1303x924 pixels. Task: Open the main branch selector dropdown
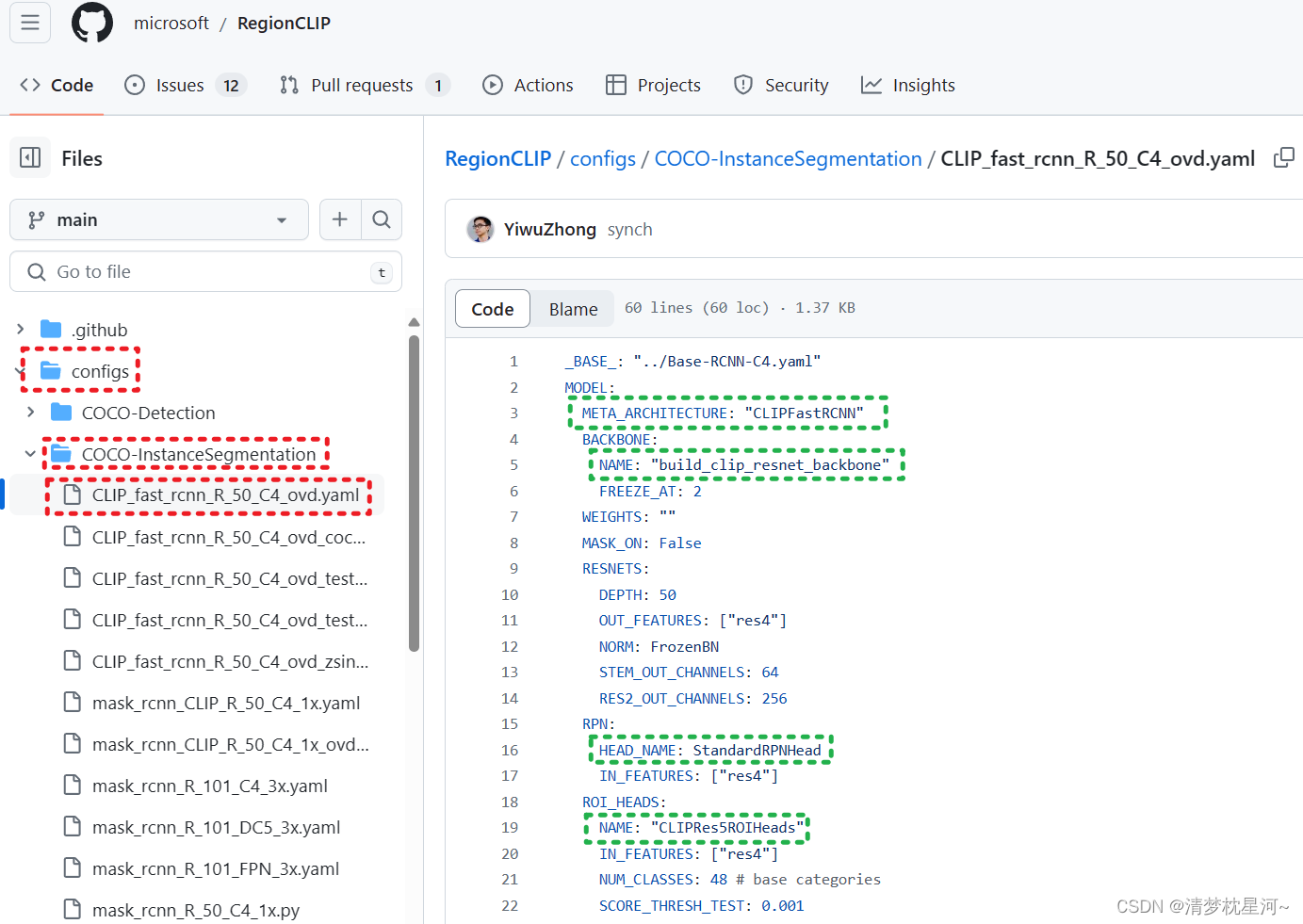(159, 219)
